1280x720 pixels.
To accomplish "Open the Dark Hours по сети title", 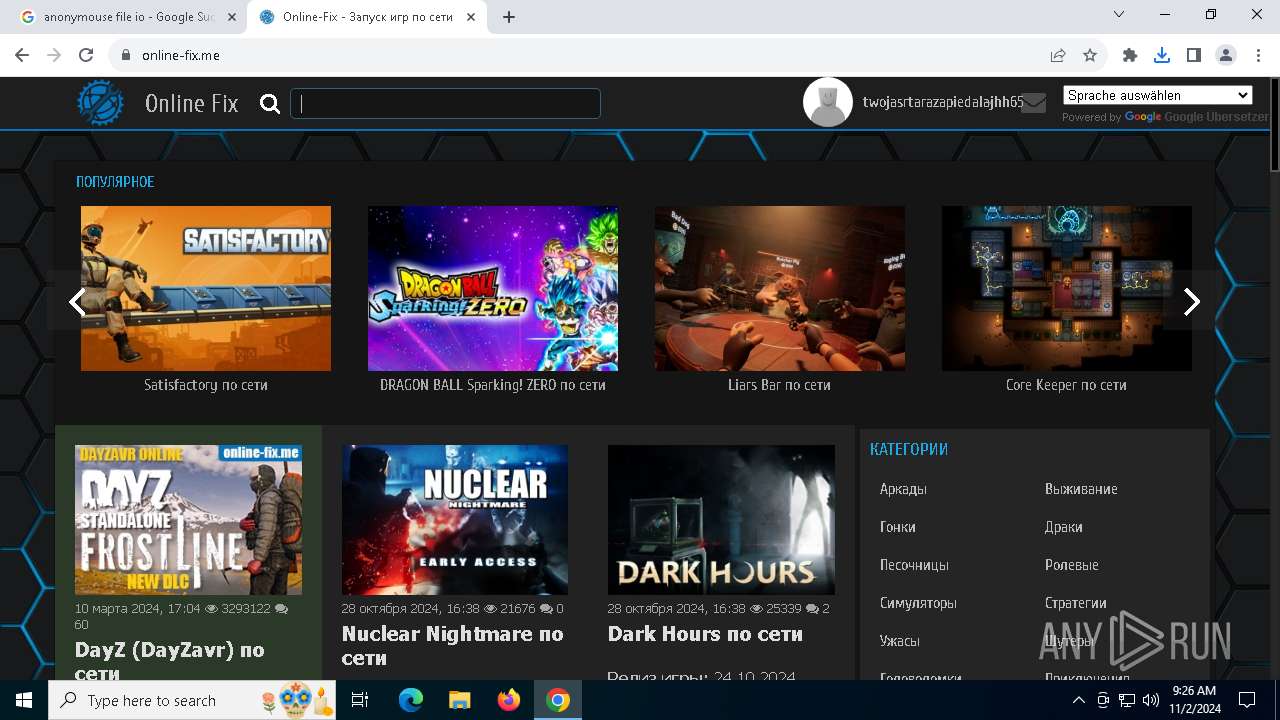I will (x=705, y=634).
